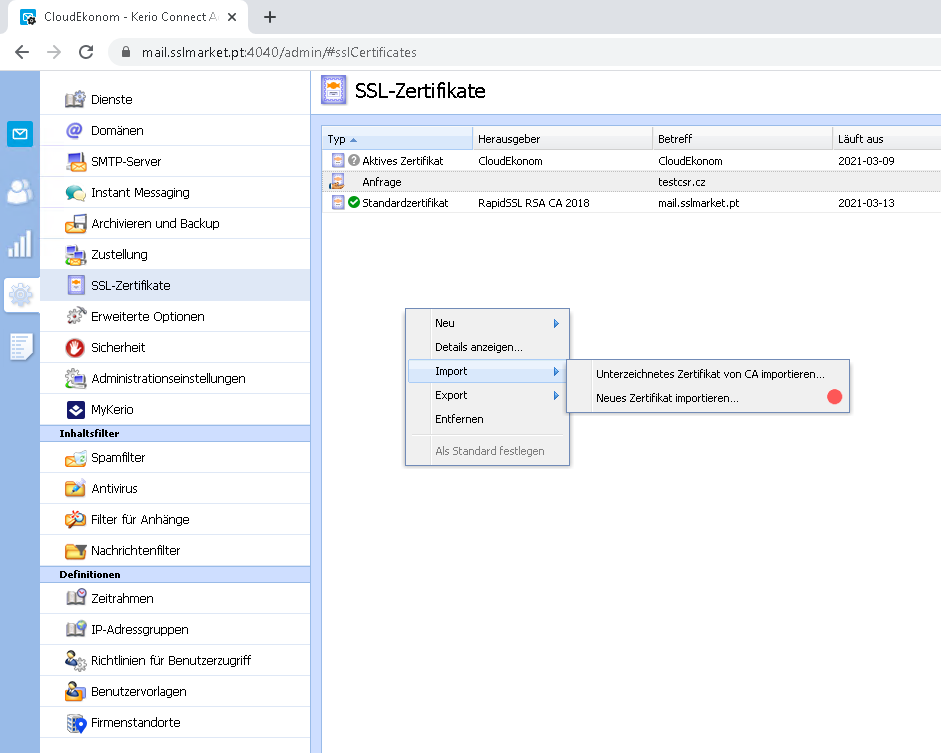Switch to the logs document rail icon
This screenshot has height=753, width=941.
(21, 347)
